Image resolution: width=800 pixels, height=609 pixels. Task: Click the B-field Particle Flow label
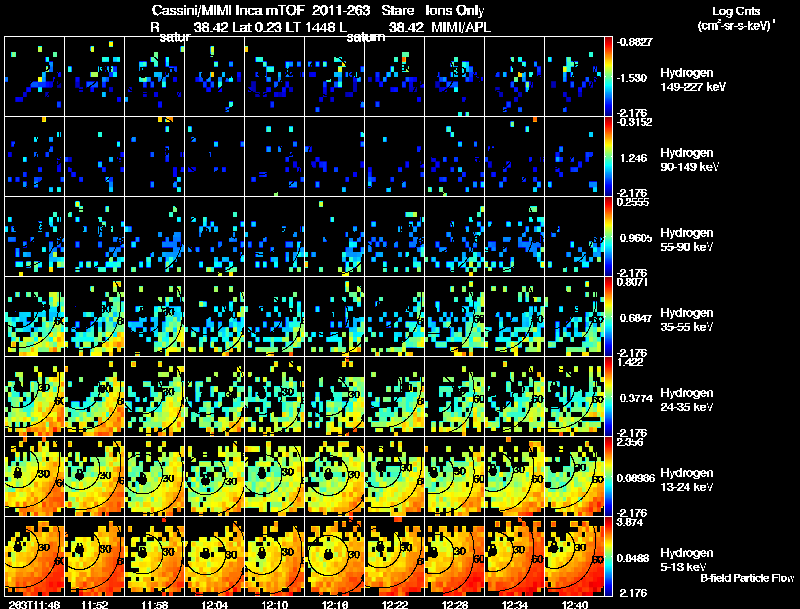[x=747, y=578]
